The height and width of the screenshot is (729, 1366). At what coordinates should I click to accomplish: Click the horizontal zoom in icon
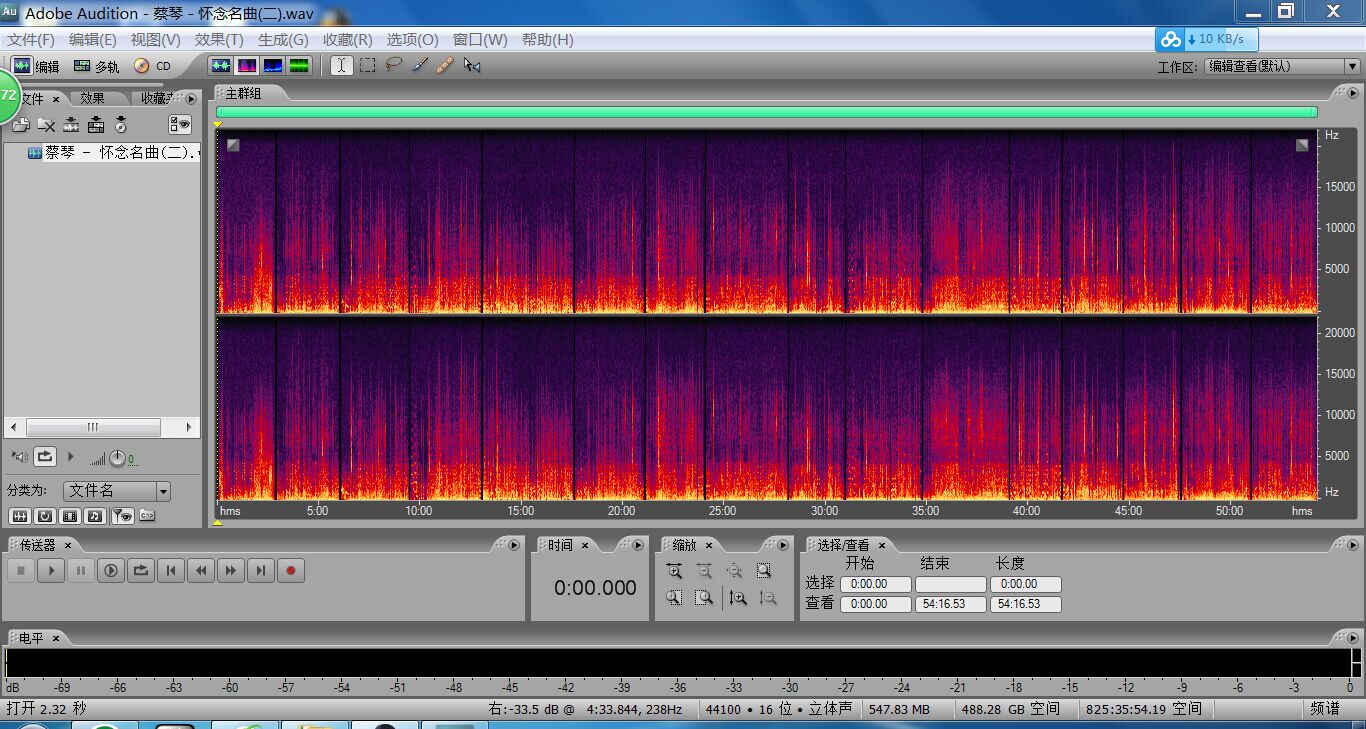(675, 571)
